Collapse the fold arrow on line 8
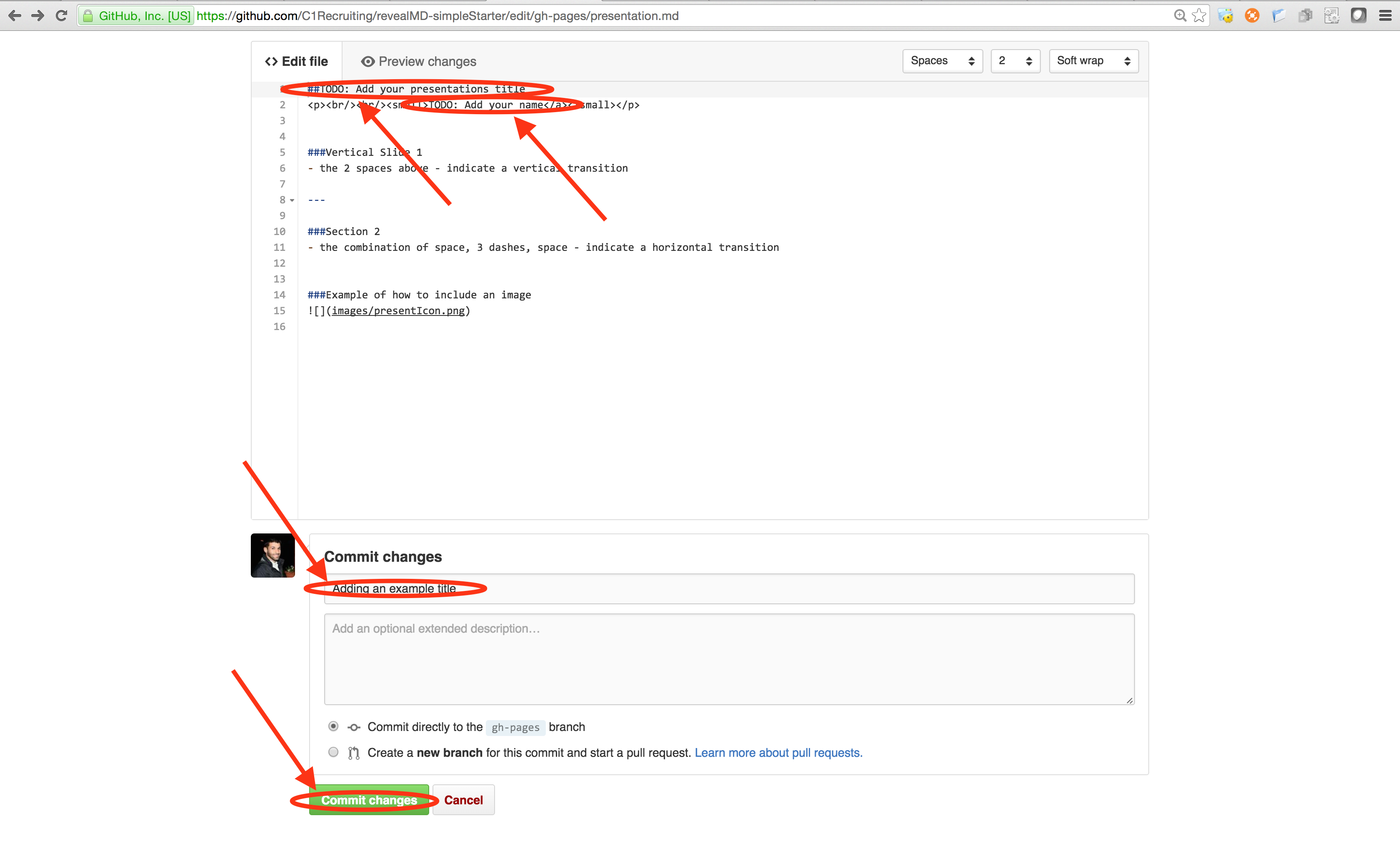This screenshot has width=1400, height=846. click(292, 200)
